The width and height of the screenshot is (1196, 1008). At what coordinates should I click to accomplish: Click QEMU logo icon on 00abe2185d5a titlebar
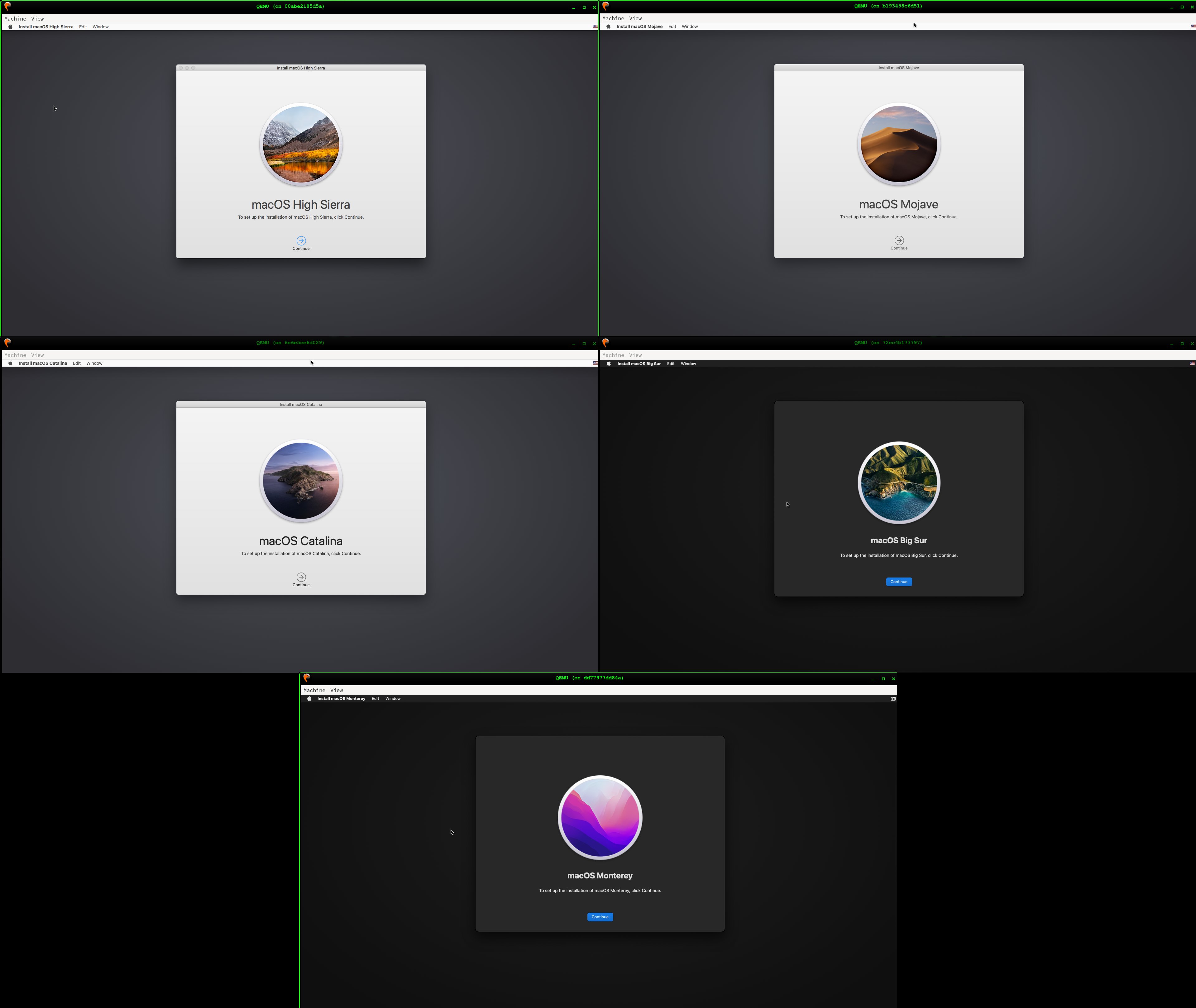pos(7,7)
